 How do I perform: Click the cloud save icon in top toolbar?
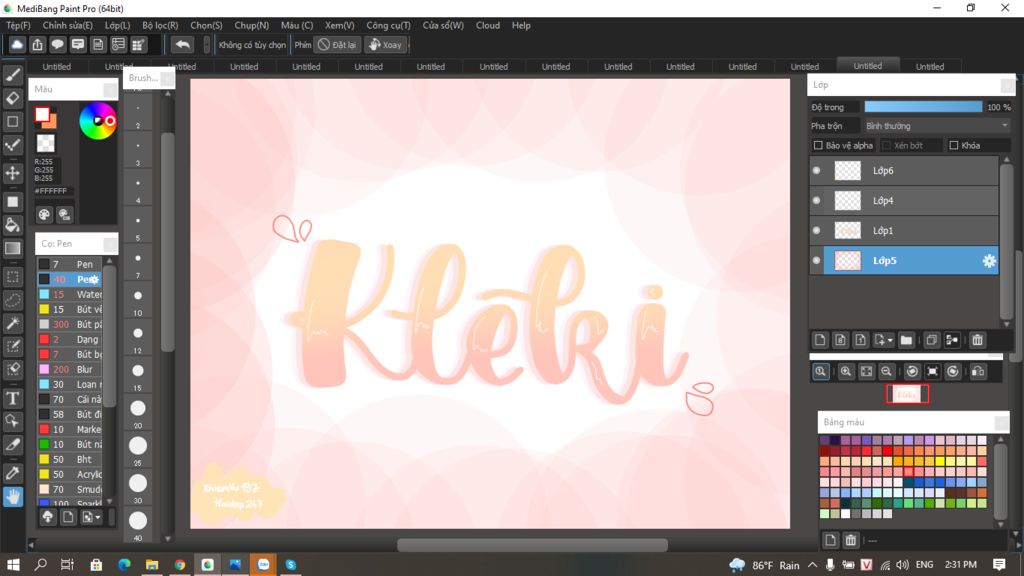tap(17, 44)
